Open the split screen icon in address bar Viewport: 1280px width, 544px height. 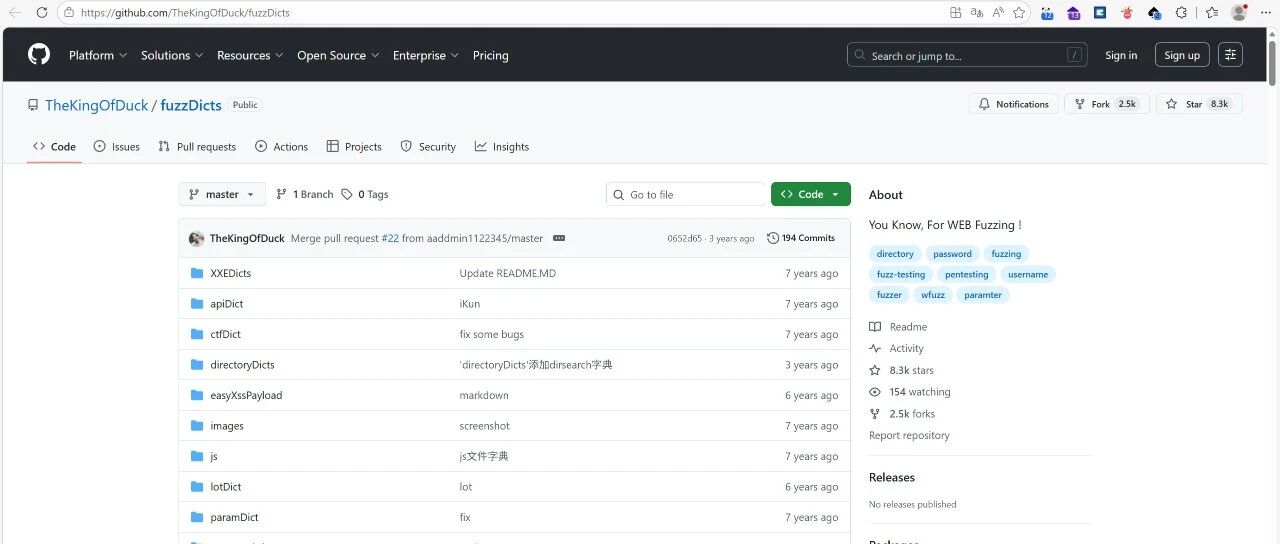point(955,13)
